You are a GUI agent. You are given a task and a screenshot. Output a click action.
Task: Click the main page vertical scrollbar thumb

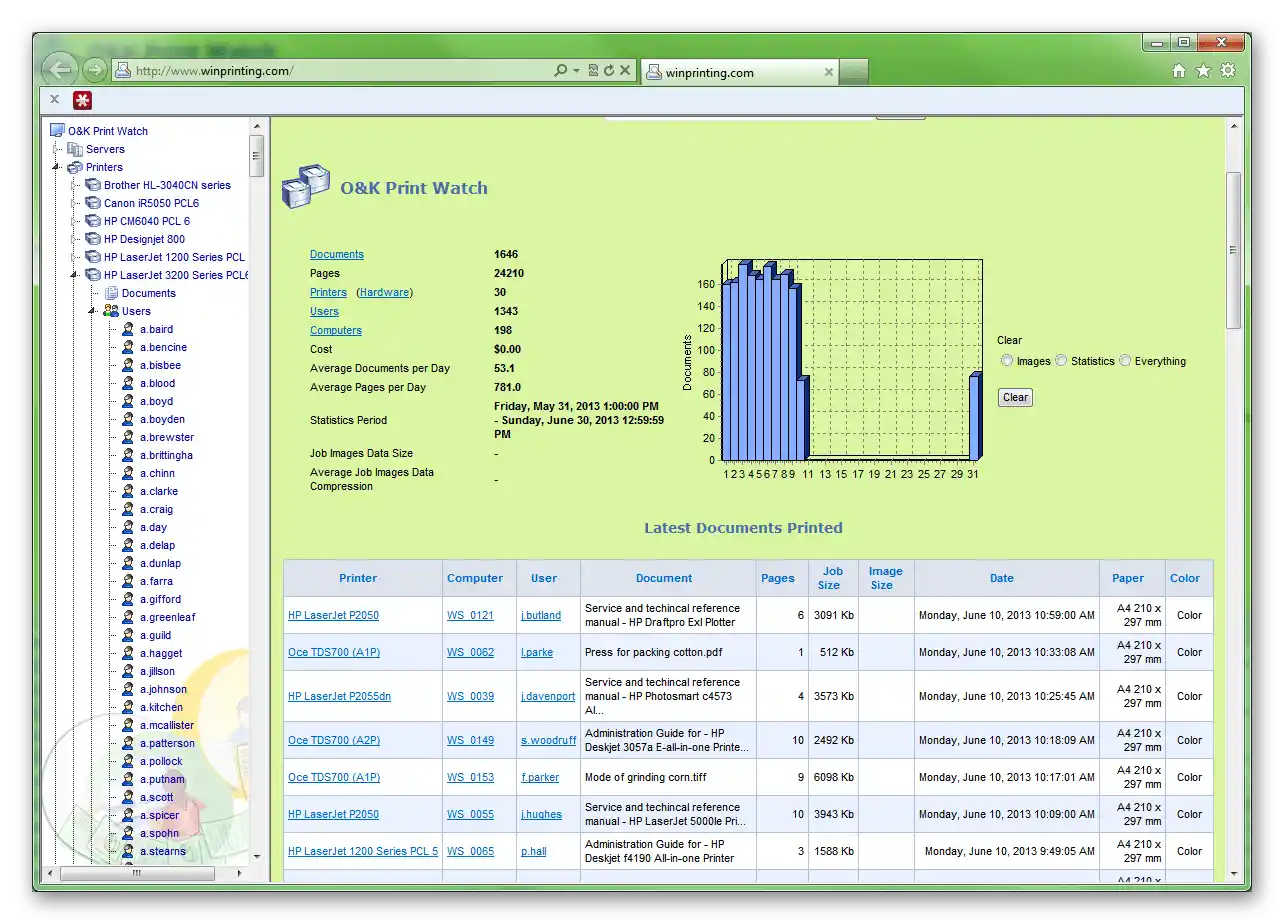click(x=1233, y=250)
